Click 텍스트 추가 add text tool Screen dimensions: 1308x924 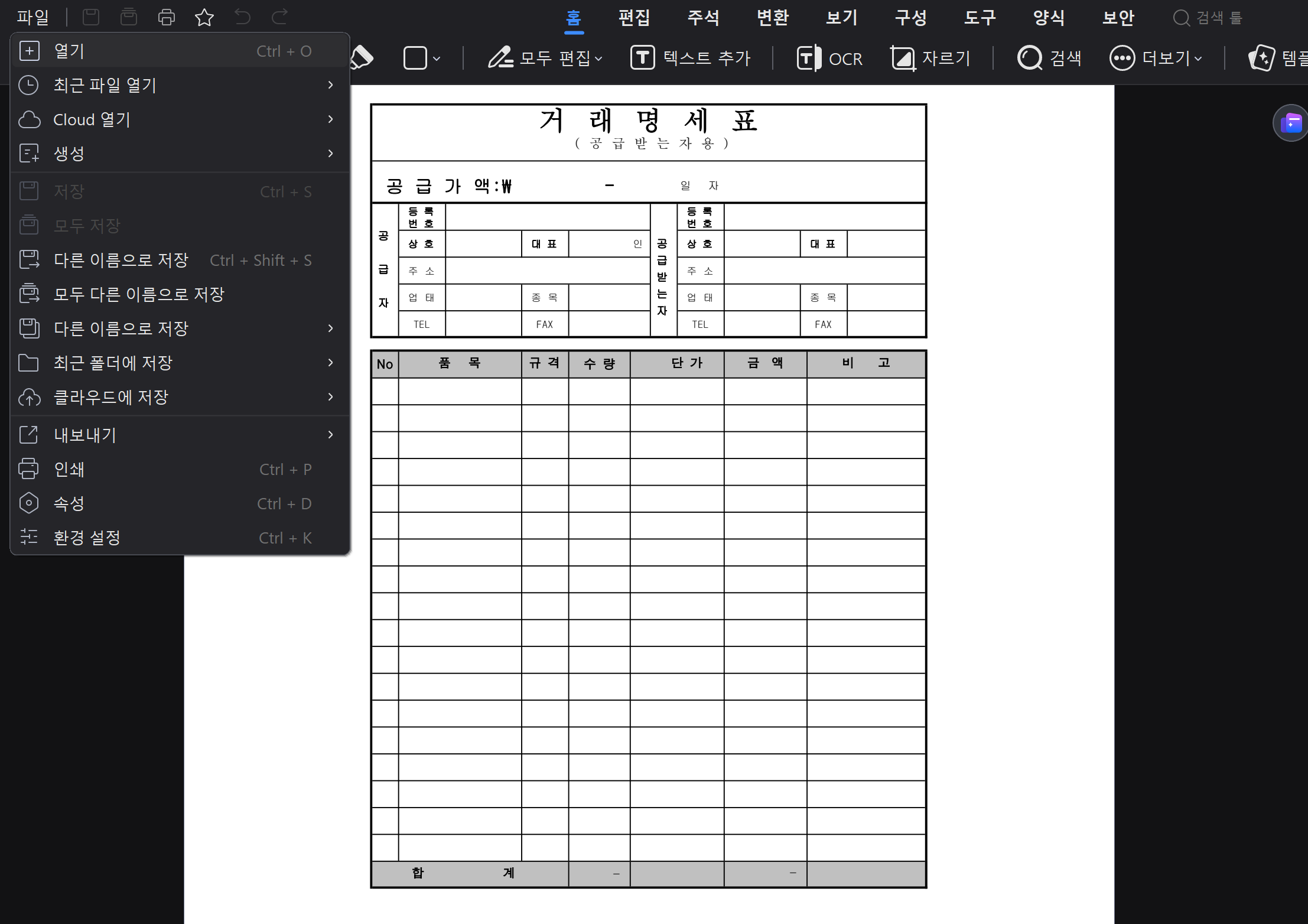coord(690,58)
